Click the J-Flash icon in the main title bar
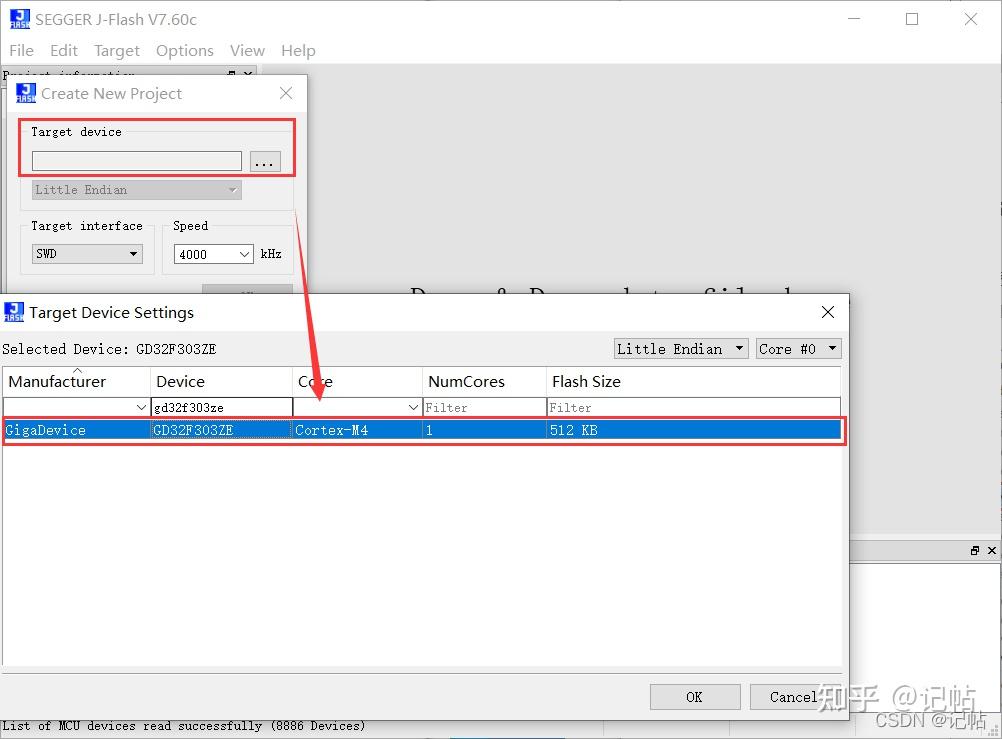1002x739 pixels. pyautogui.click(x=20, y=19)
